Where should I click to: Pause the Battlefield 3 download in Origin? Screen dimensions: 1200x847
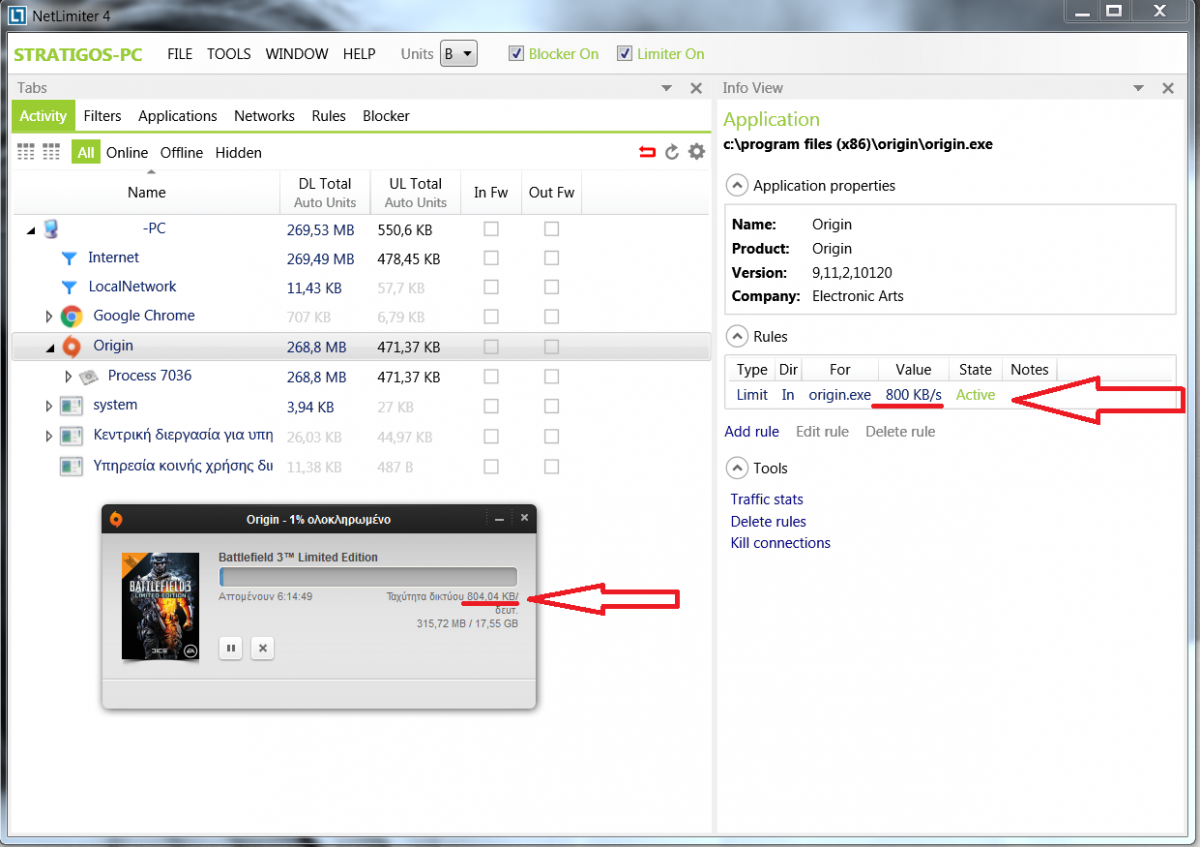click(231, 648)
